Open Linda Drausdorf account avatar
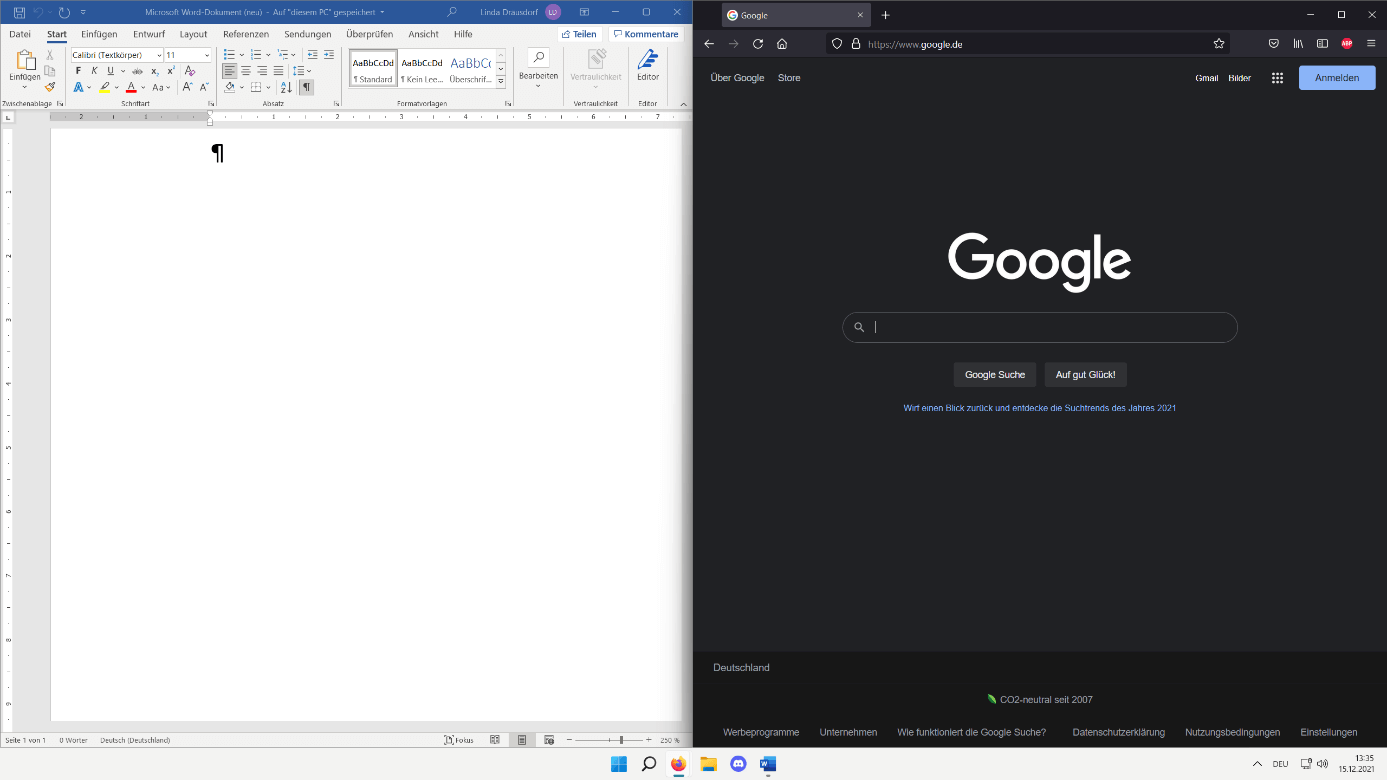Viewport: 1387px width, 780px height. (x=553, y=12)
